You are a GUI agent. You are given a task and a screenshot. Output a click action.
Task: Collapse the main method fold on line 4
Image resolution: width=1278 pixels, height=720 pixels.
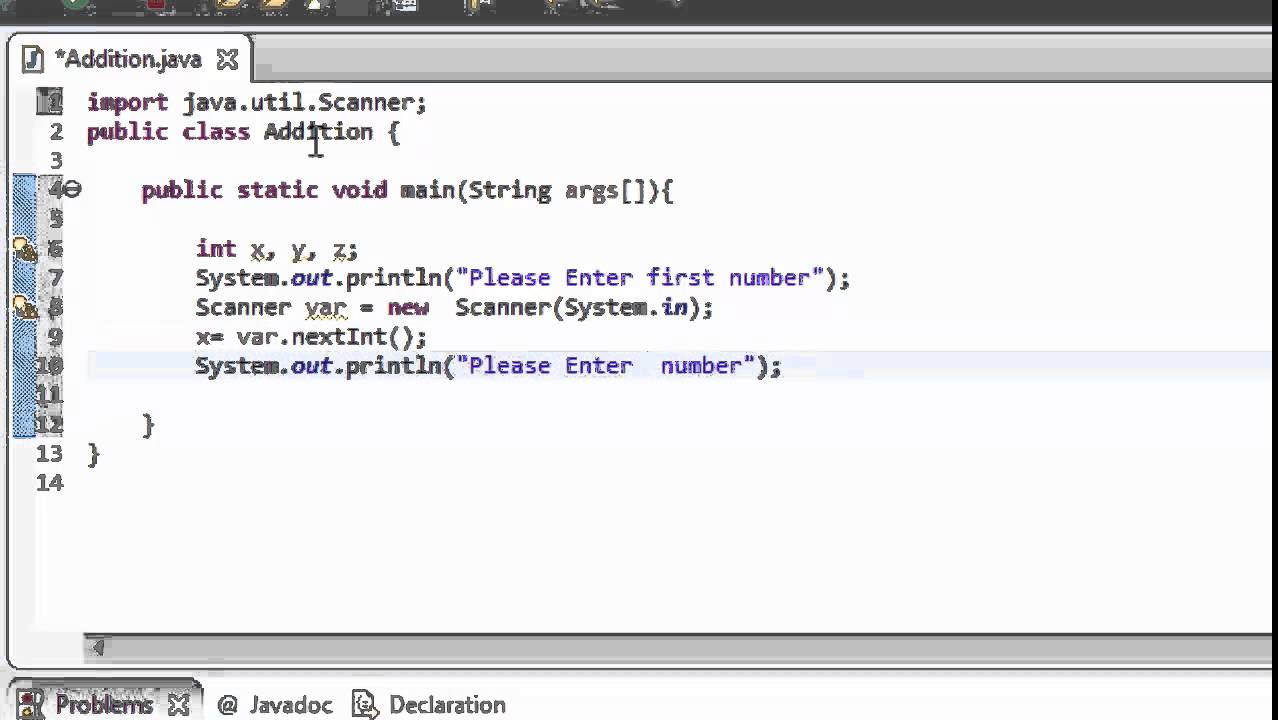click(73, 190)
